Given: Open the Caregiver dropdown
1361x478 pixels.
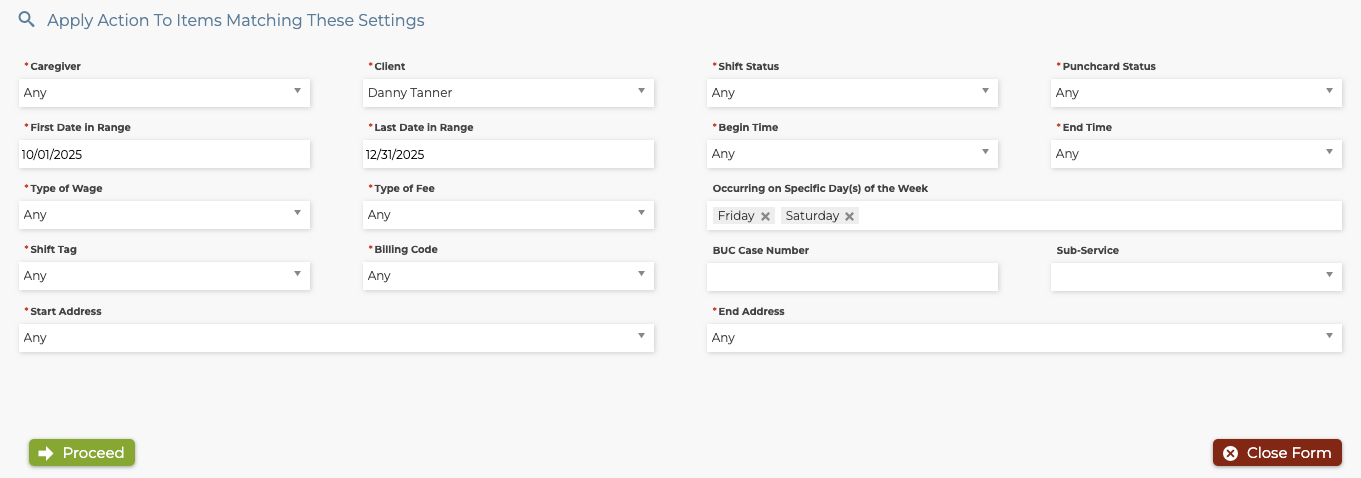Looking at the screenshot, I should (165, 93).
